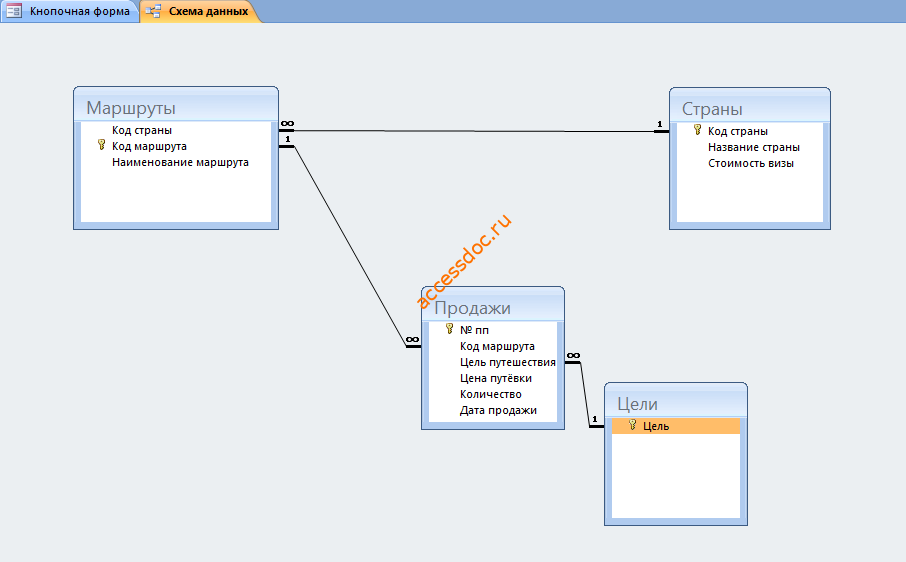Click the key icon in the Цели table
Screen dimensions: 906x562
coord(633,425)
